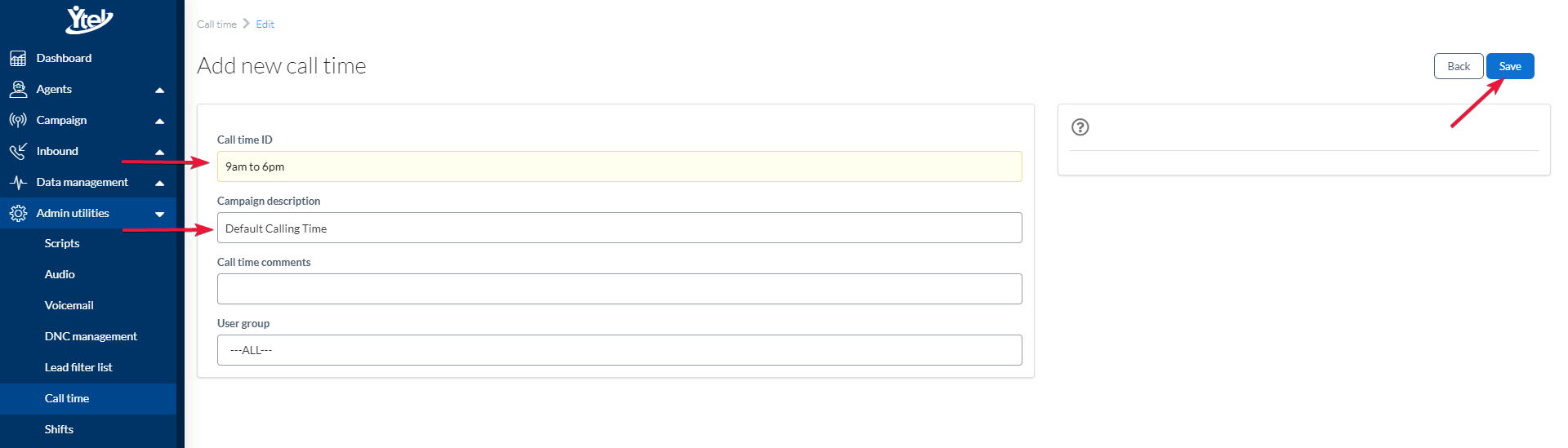The width and height of the screenshot is (1568, 448).
Task: Click the Dashboard grid icon
Action: [x=18, y=58]
